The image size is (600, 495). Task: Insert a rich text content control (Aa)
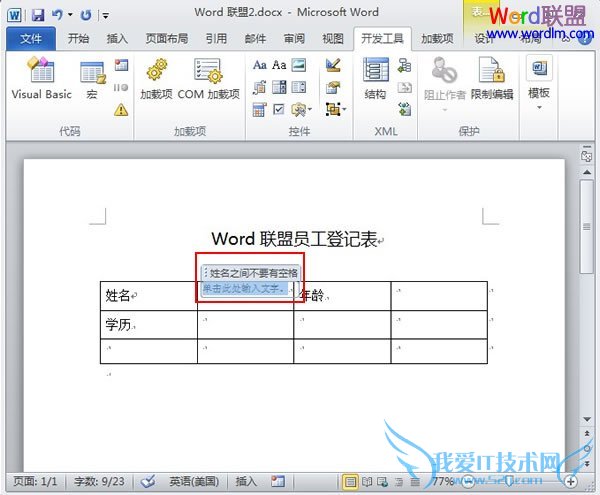[260, 65]
